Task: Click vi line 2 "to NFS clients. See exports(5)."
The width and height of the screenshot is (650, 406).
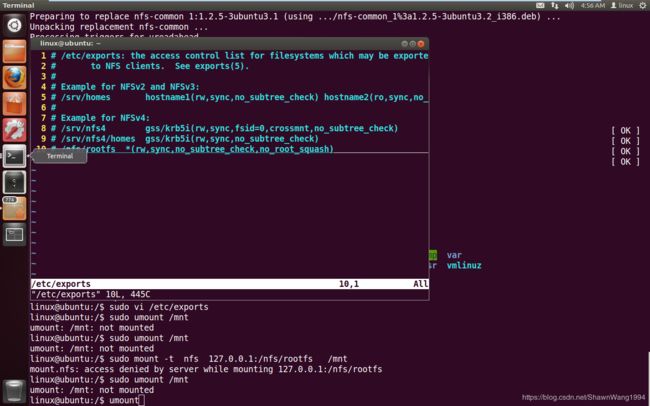Action: click(170, 66)
